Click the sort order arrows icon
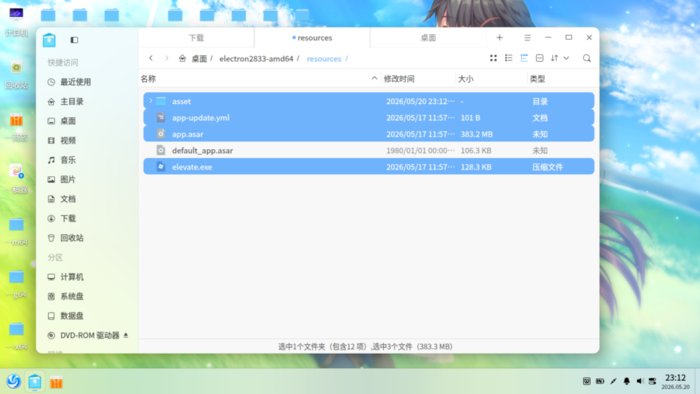The width and height of the screenshot is (700, 394). (x=554, y=58)
